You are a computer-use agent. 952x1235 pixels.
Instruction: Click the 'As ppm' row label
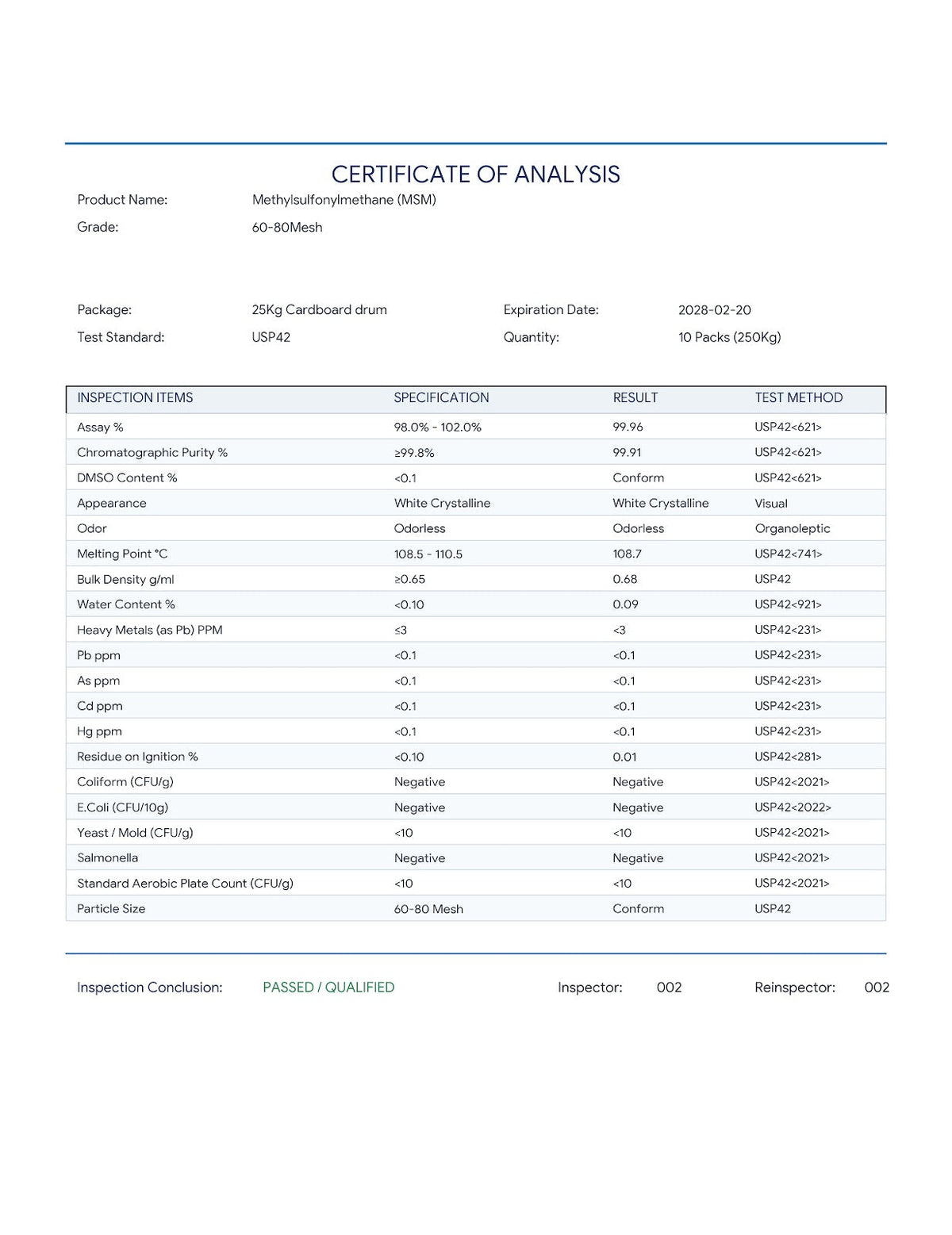[98, 681]
